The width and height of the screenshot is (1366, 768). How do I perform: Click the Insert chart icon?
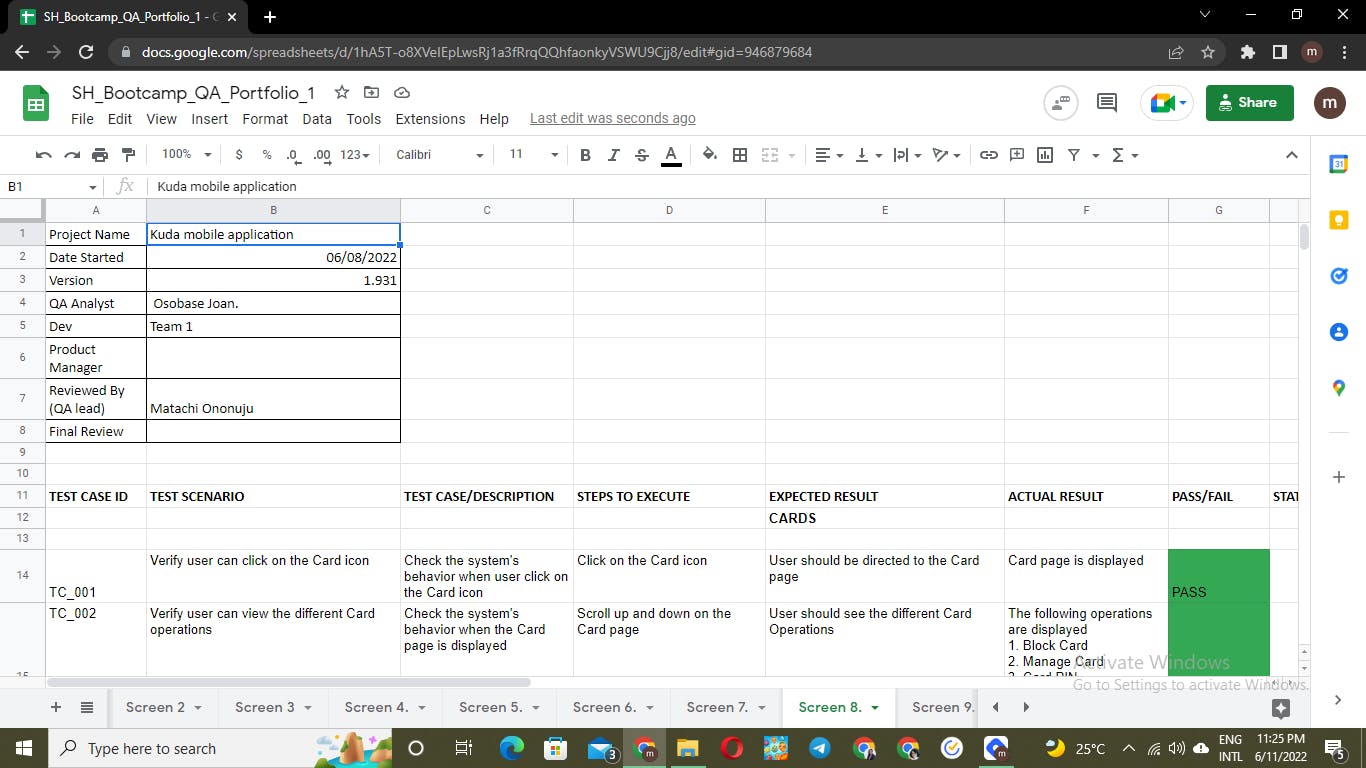point(1045,155)
